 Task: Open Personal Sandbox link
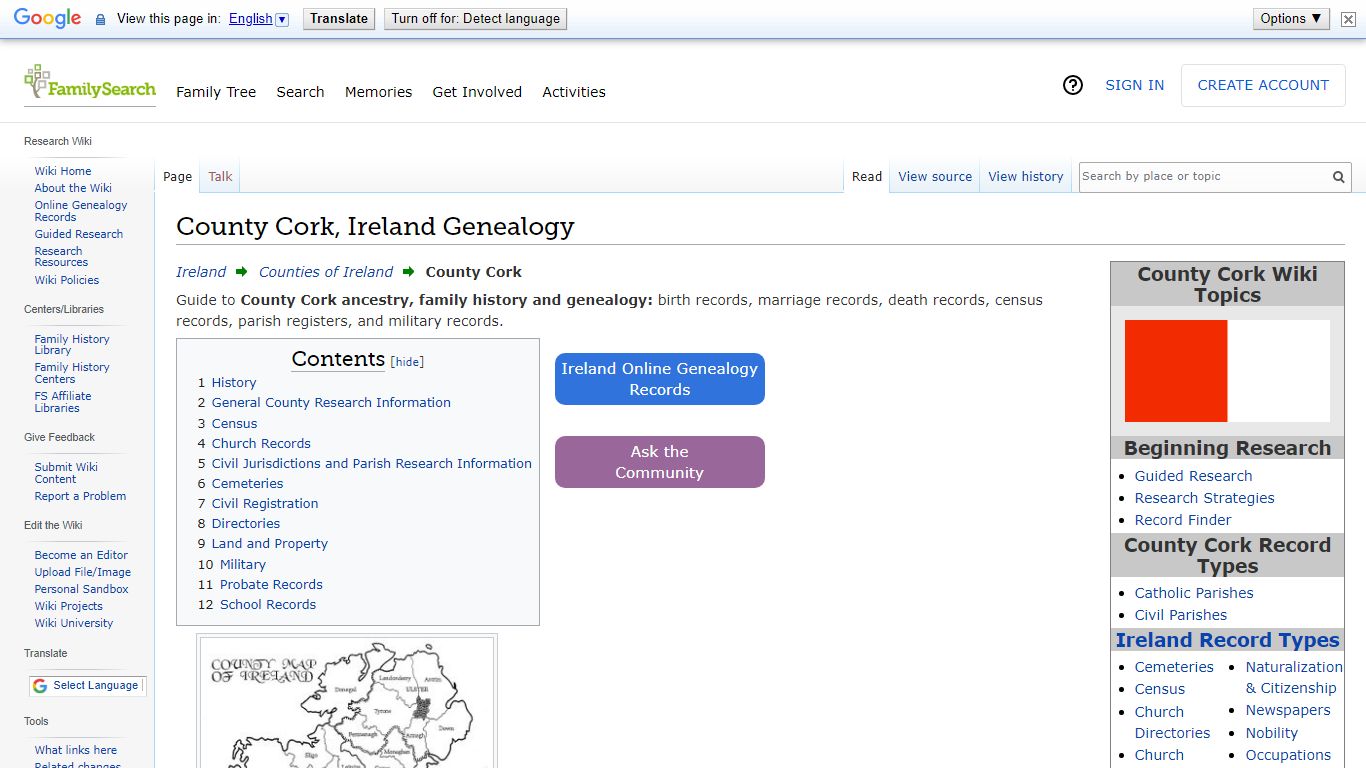(x=82, y=589)
